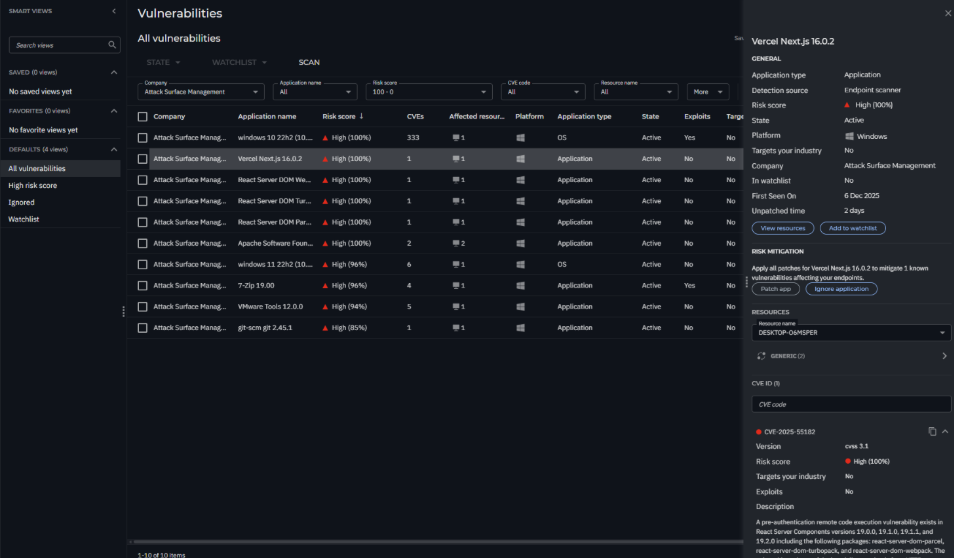
Task: Tick the checkbox for windows 10 22h2 row
Action: pyautogui.click(x=143, y=138)
